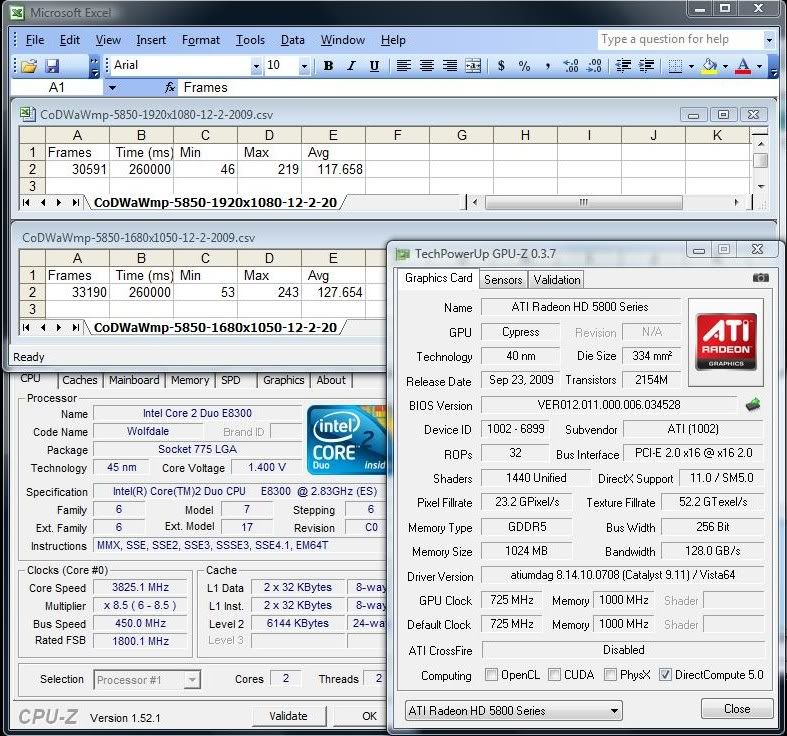This screenshot has width=787, height=736.
Task: Apply Currency style dollar icon
Action: [x=501, y=66]
